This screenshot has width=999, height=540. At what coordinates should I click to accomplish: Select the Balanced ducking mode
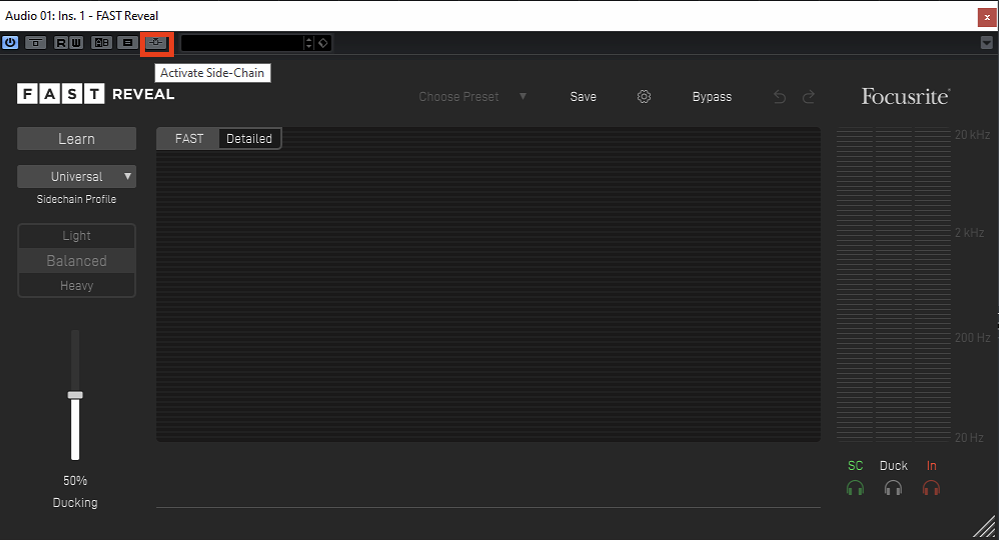[76, 260]
